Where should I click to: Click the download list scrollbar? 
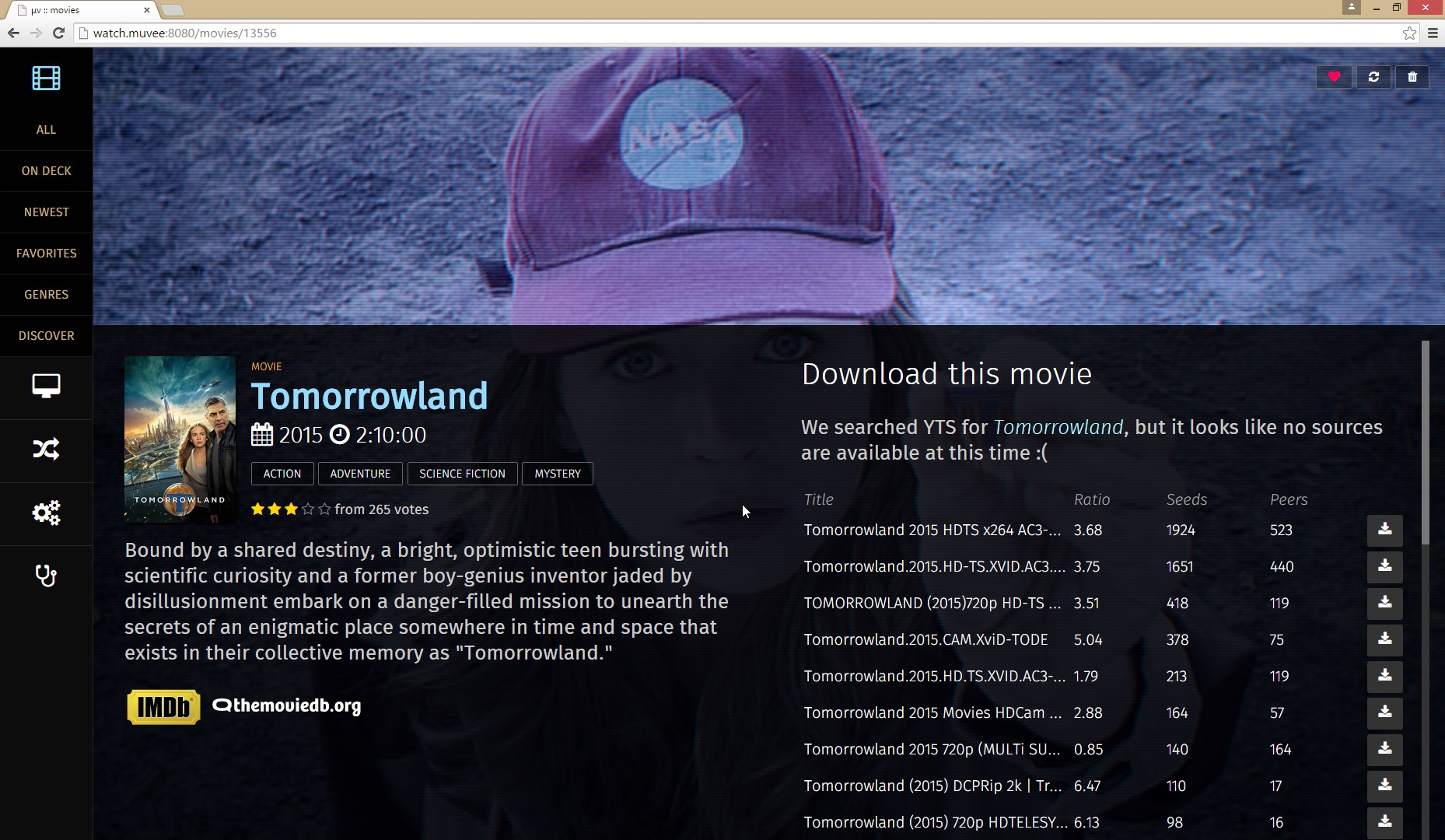click(x=1426, y=442)
